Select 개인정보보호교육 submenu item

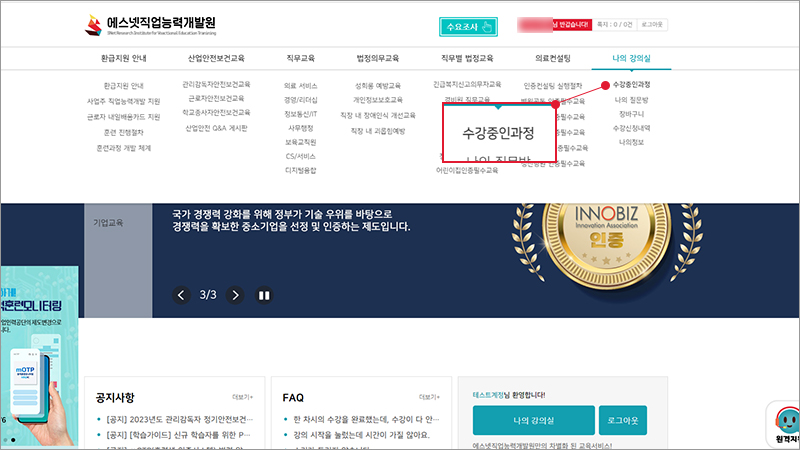point(378,99)
